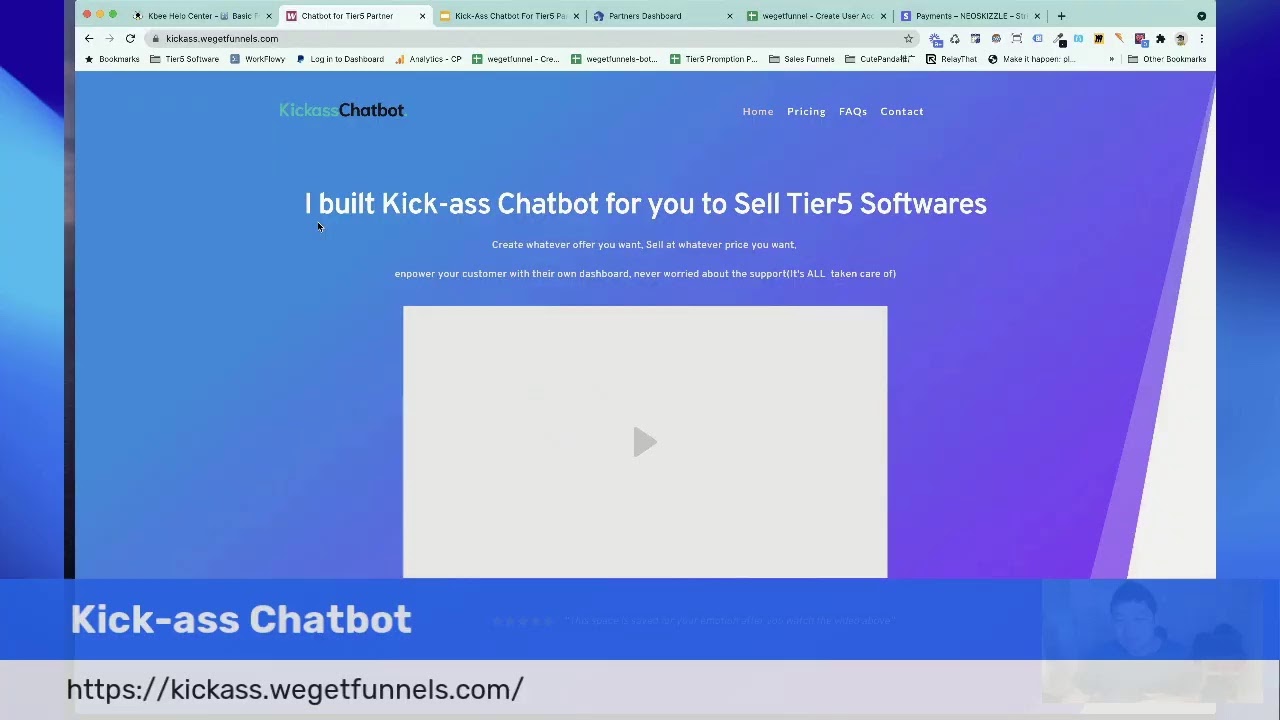Open the Tier5 Software bookmarks folder
This screenshot has width=1280, height=720.
[184, 59]
